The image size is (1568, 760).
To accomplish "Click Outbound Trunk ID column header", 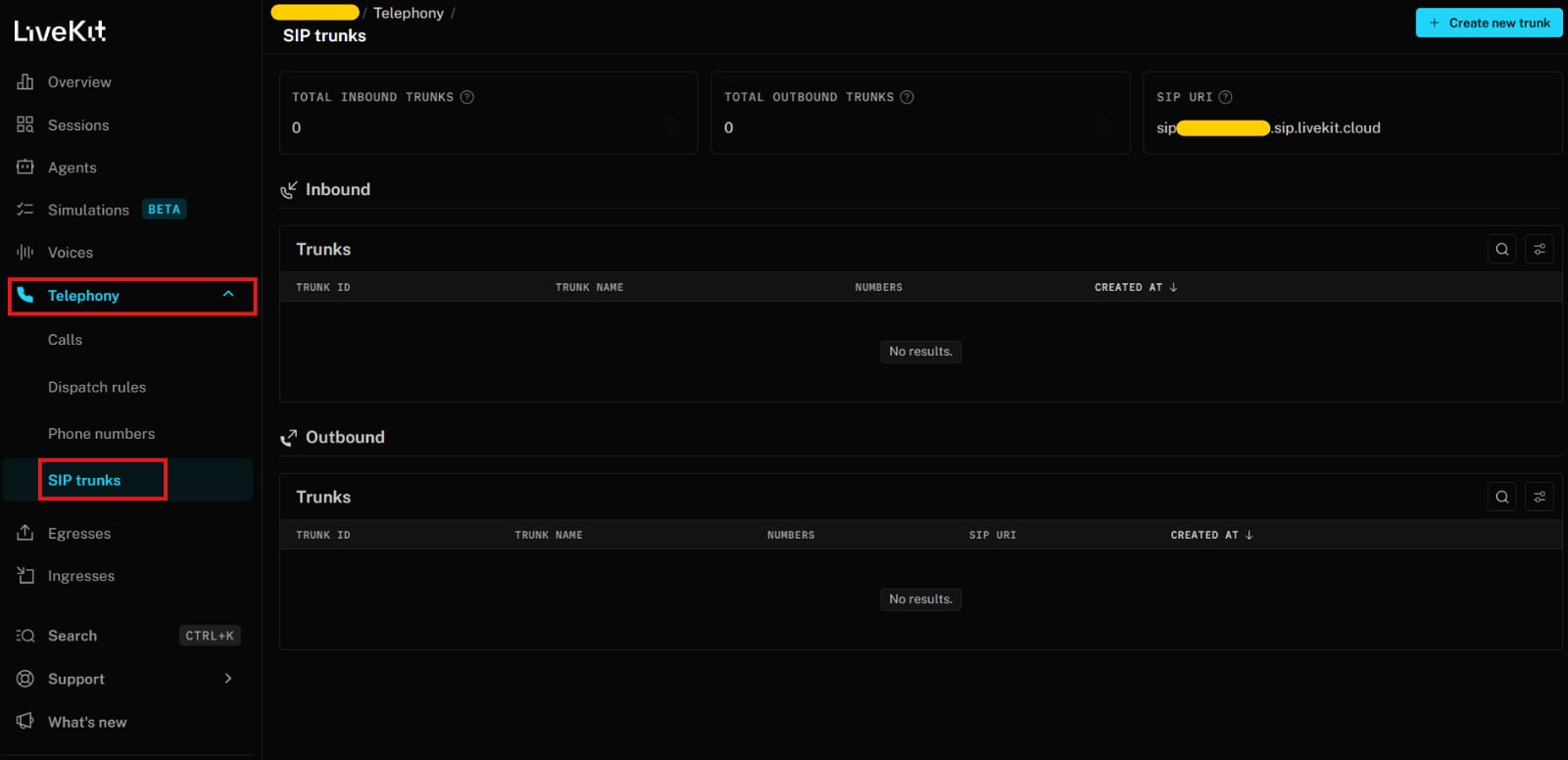I will [x=323, y=535].
